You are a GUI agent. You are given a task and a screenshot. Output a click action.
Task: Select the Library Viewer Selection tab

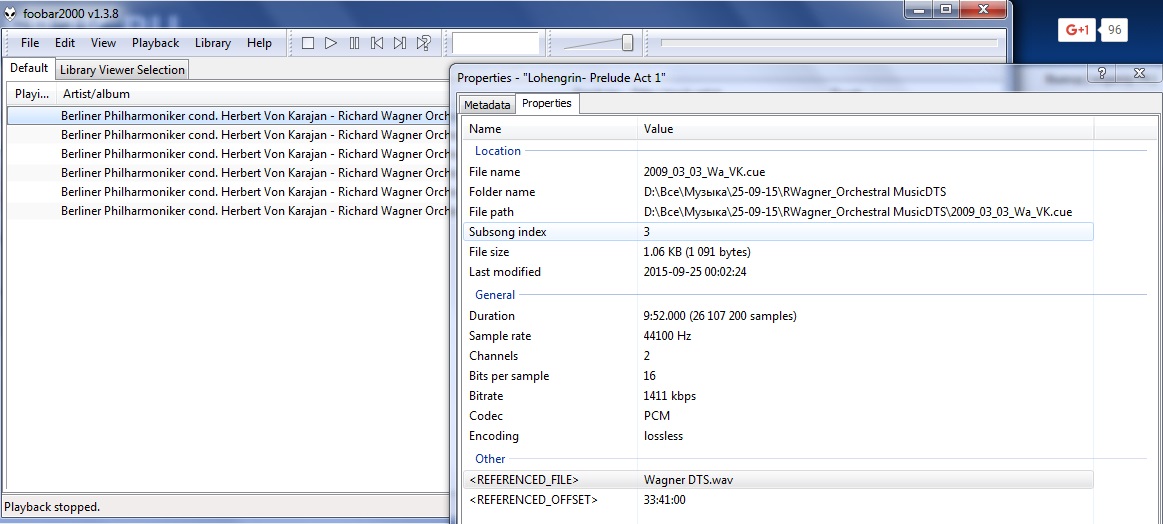click(x=122, y=70)
